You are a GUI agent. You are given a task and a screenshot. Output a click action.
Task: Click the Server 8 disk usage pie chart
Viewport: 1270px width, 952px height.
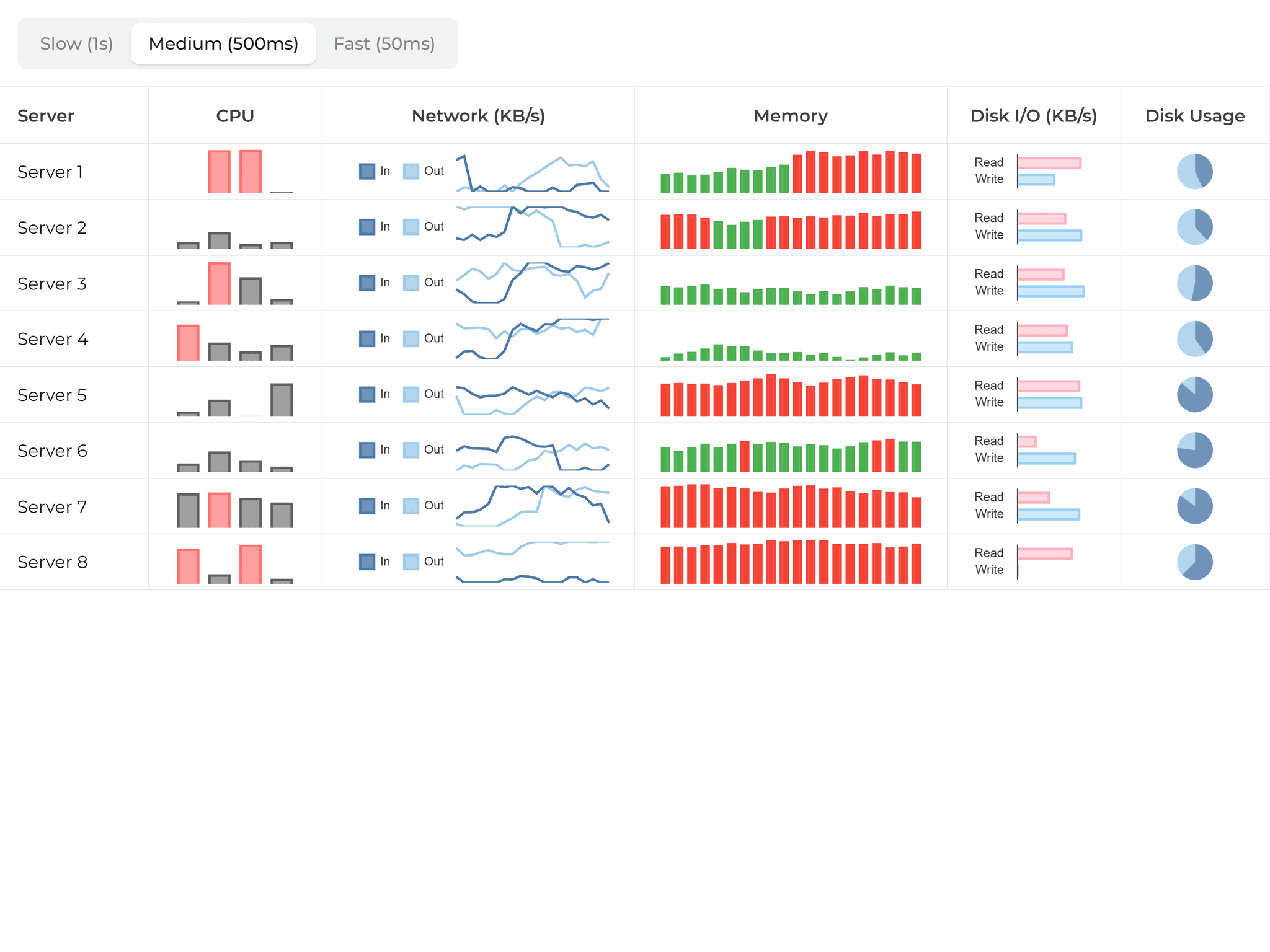point(1195,562)
